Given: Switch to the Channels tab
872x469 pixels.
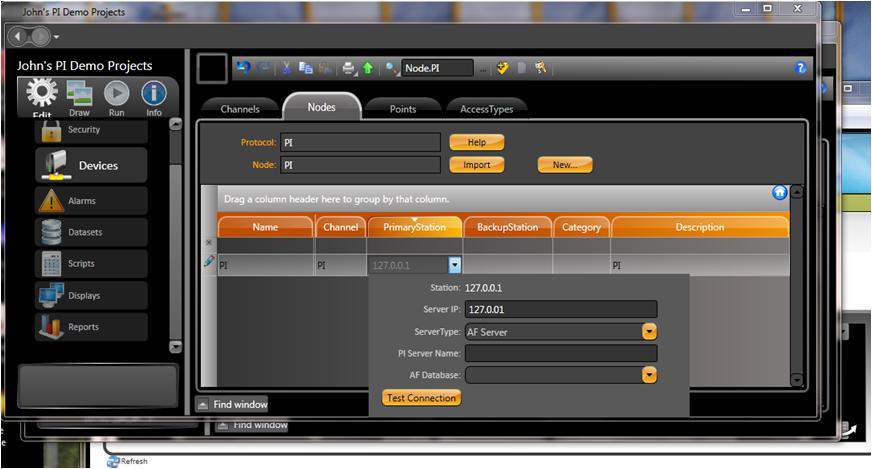Looking at the screenshot, I should (x=240, y=109).
